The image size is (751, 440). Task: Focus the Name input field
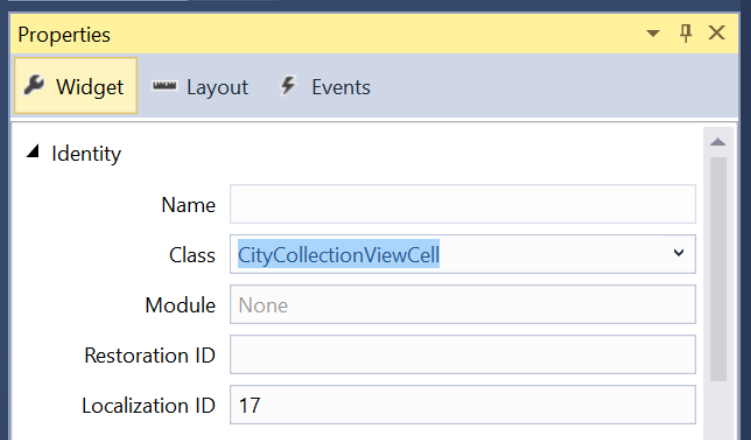463,204
